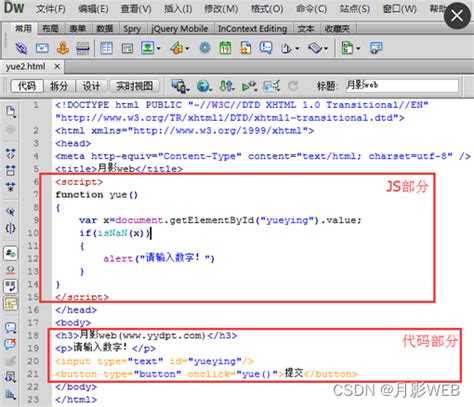Click the 标题 title input field
The width and height of the screenshot is (474, 407).
point(402,86)
